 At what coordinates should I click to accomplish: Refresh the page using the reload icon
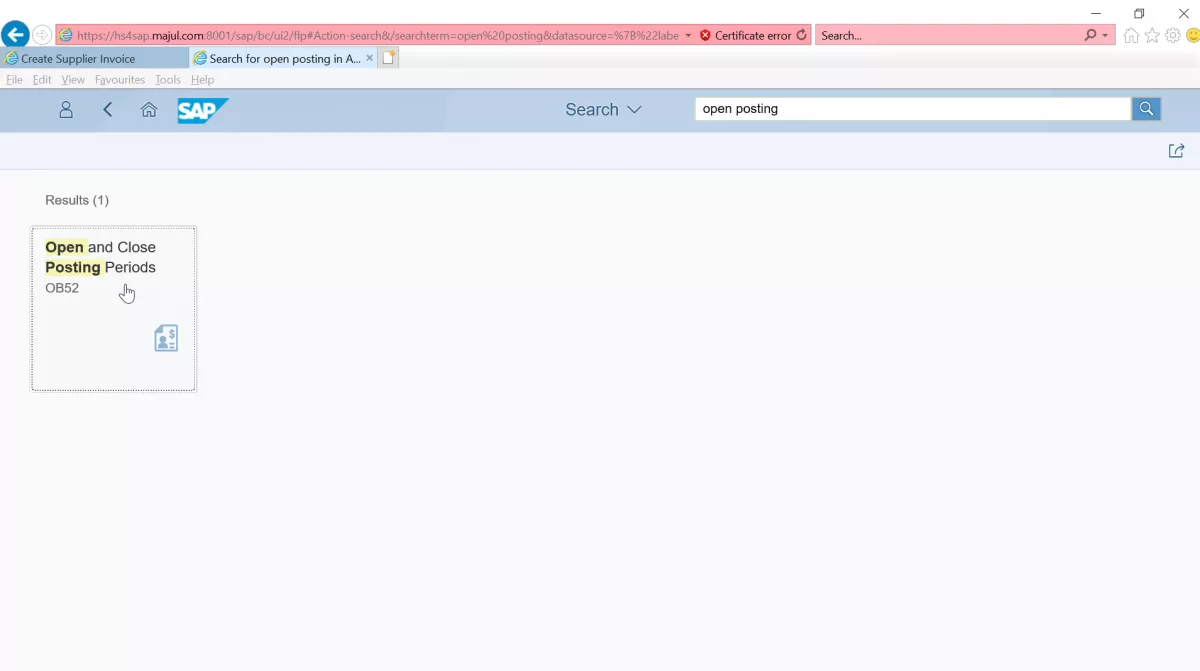point(801,35)
